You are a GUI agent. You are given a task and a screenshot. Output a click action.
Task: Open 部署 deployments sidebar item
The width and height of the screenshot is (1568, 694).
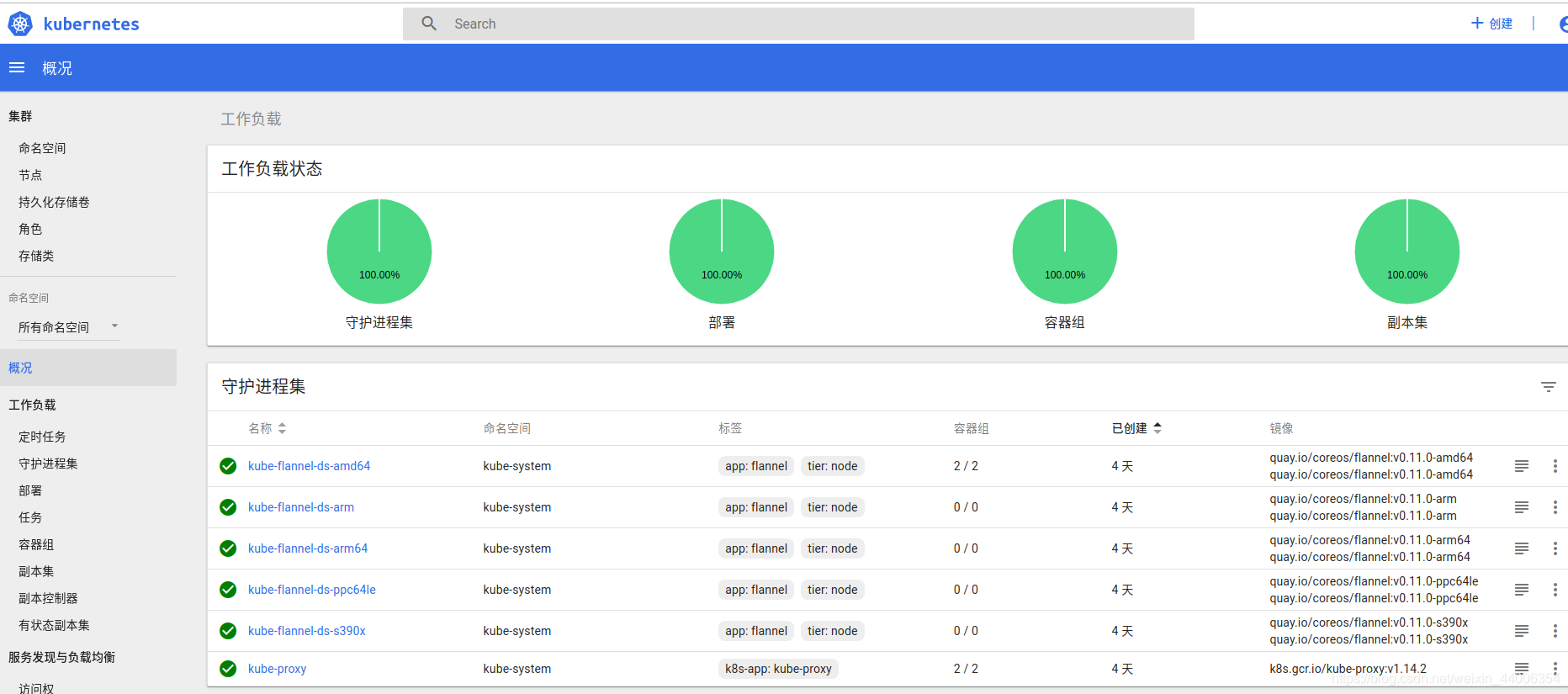(x=30, y=490)
